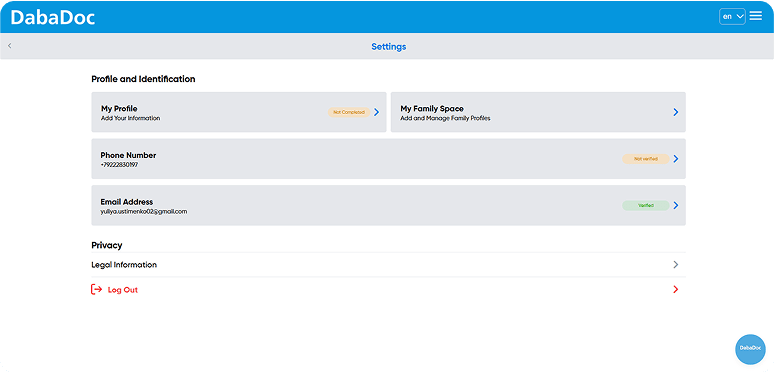Open the Phone Number row
774x372 pixels.
[388, 159]
